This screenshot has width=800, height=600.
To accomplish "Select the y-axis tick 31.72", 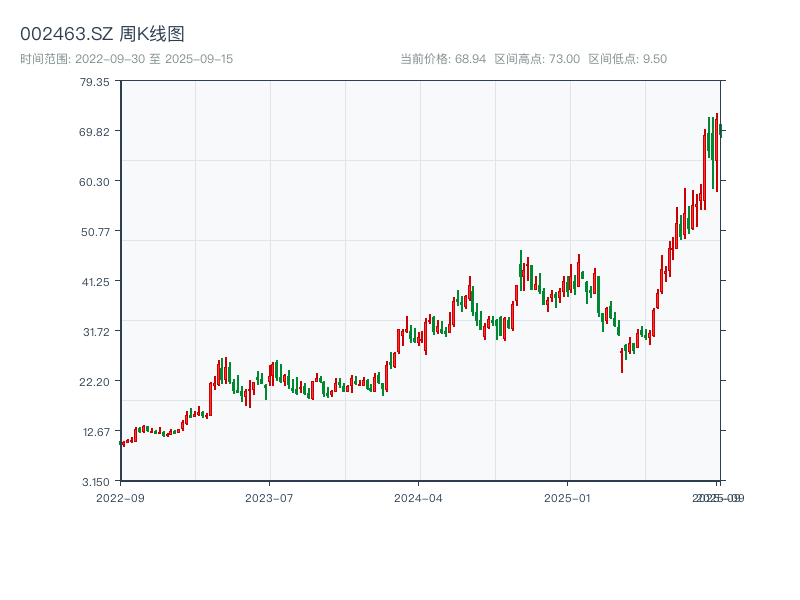I will pyautogui.click(x=96, y=332).
